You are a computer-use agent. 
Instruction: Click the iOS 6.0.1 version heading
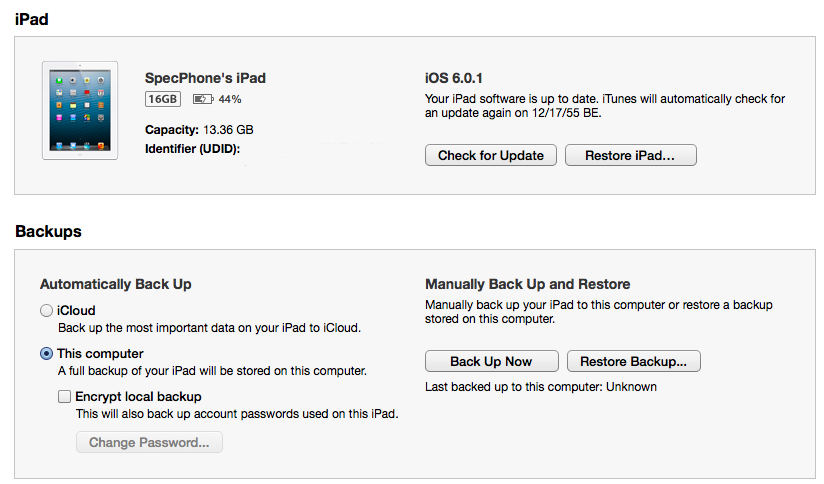click(x=454, y=78)
